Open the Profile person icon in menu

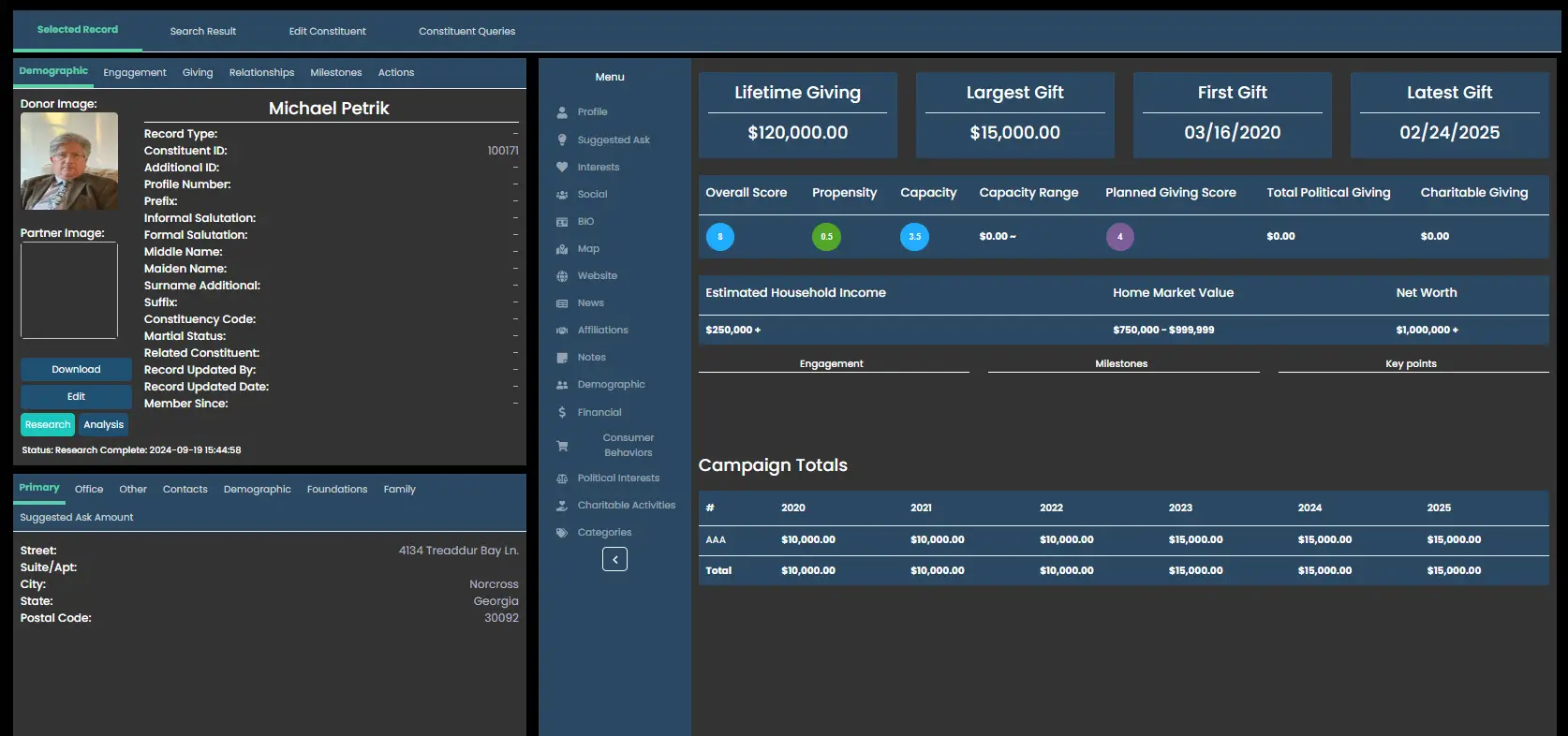(562, 112)
